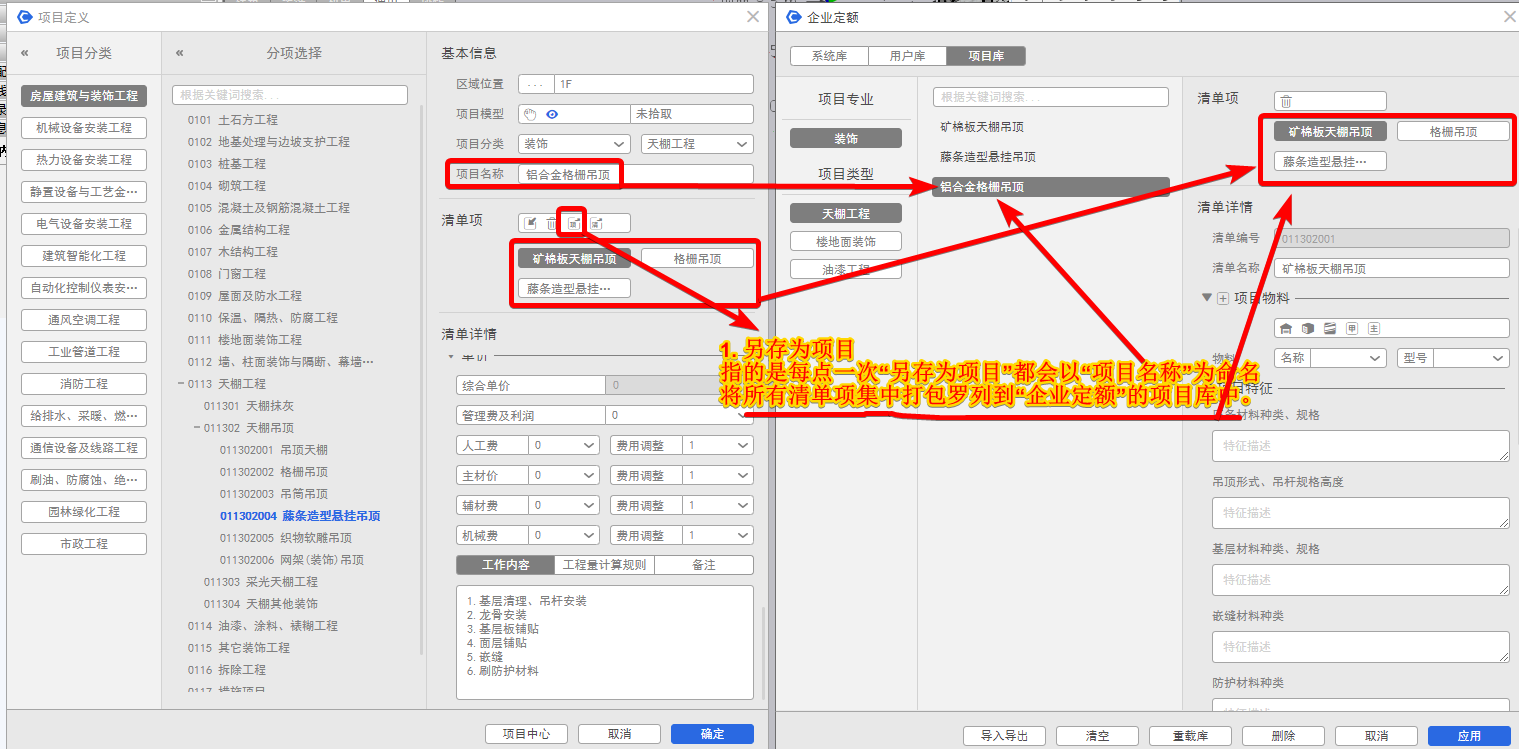
Task: Switch to the 系统库 tab
Action: tap(828, 56)
